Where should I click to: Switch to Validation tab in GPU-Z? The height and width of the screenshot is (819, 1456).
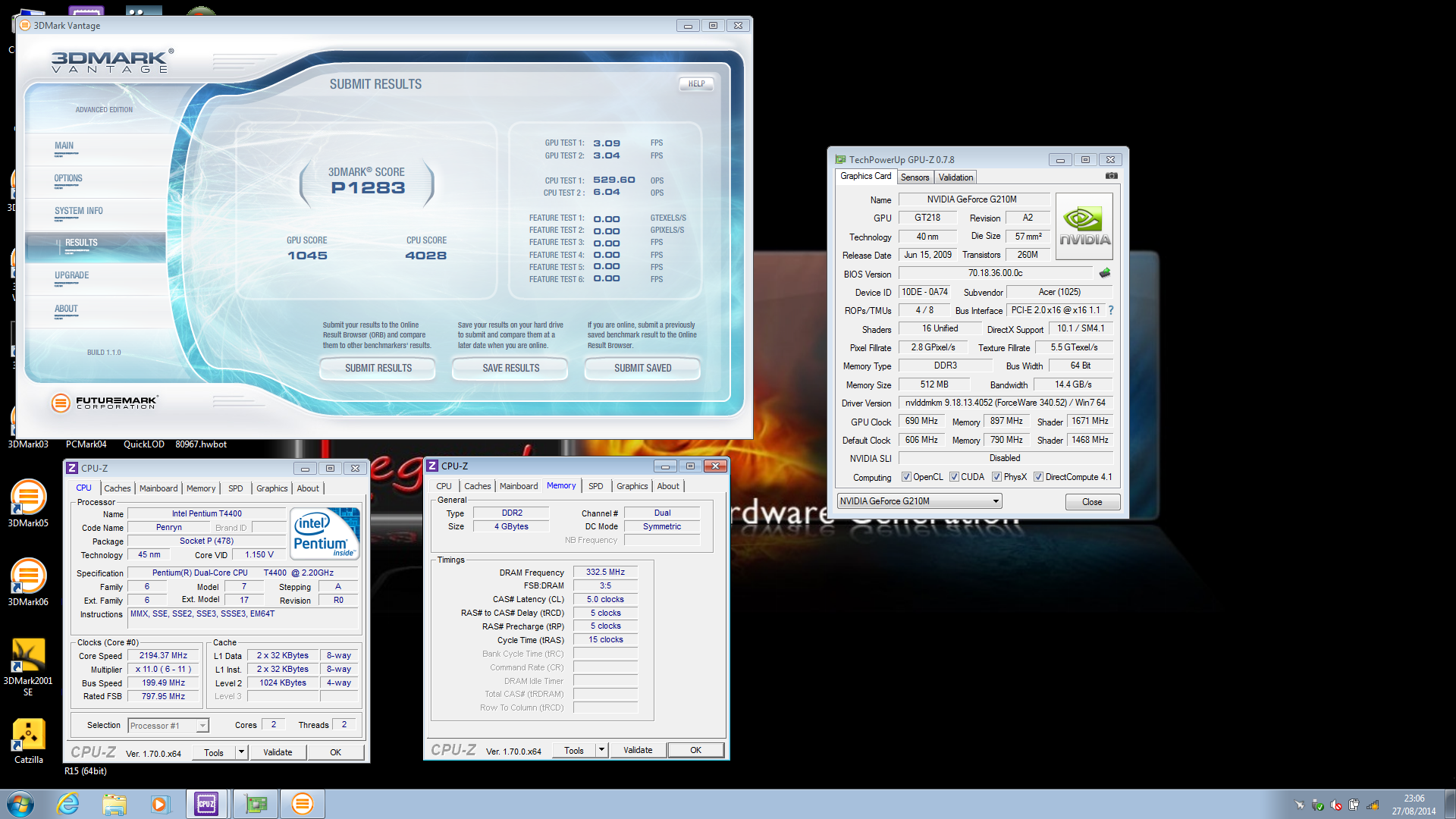[x=955, y=177]
